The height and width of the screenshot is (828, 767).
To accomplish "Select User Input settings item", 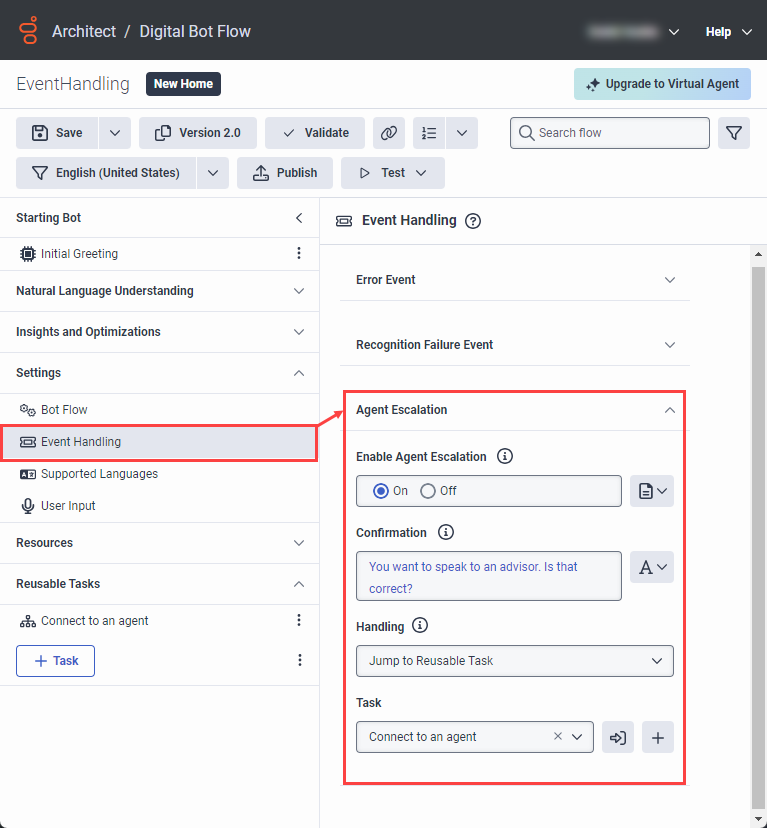I will (160, 505).
